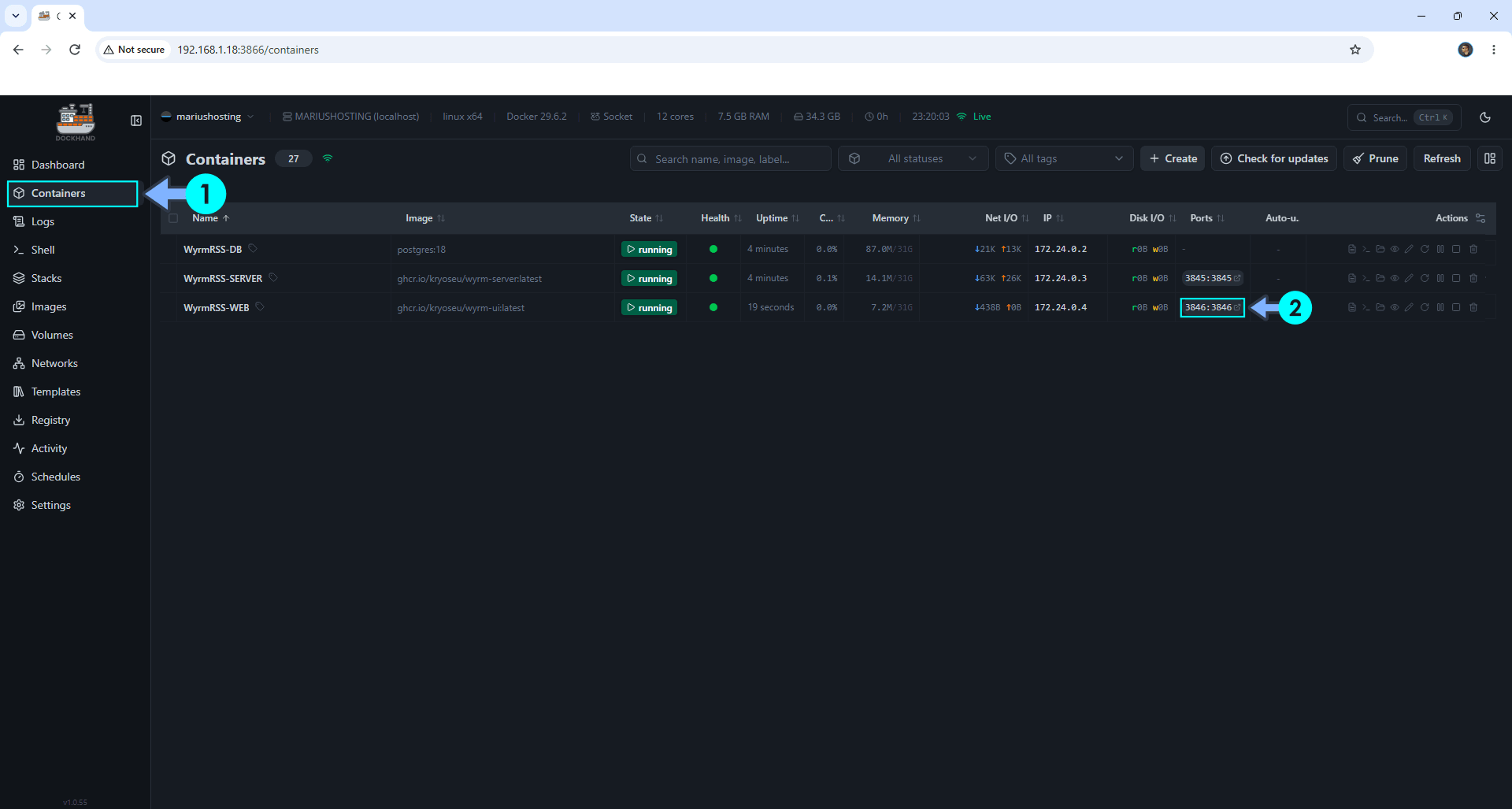Restart the WyrmRSS-SERVER container

tap(1425, 278)
